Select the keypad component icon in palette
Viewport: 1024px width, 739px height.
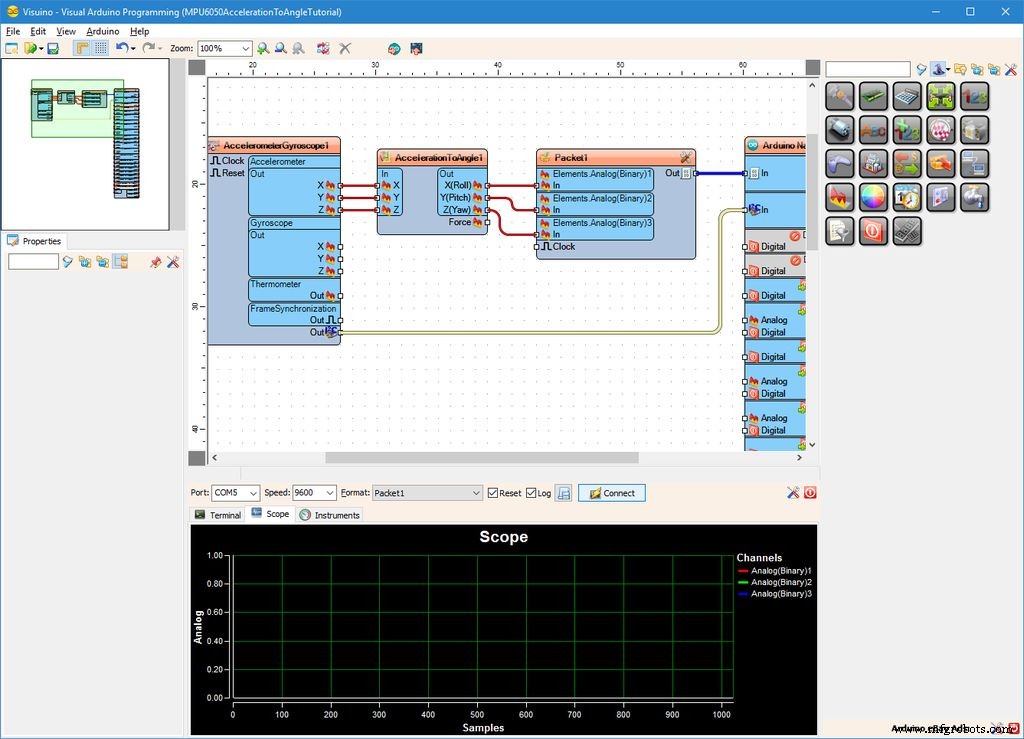pos(908,230)
